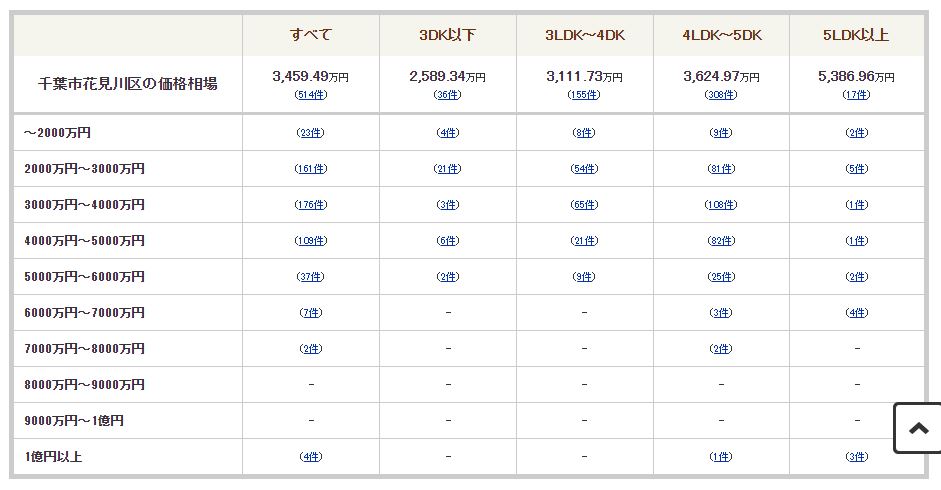The image size is (941, 490).
Task: Select 161件 in the 2000万円~3000万円 row
Action: click(x=310, y=169)
